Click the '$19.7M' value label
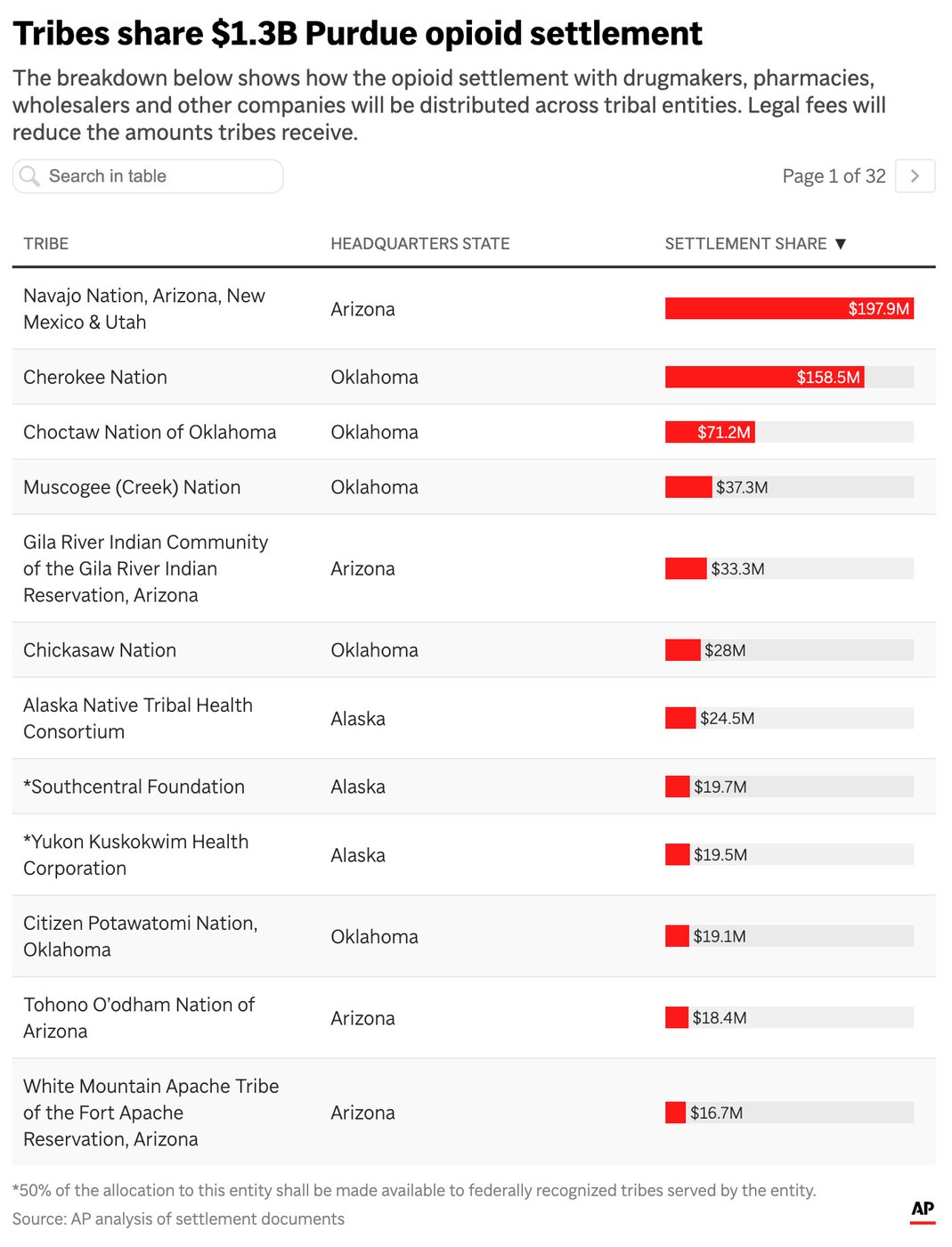Viewport: 952px width, 1247px height. pos(720,787)
